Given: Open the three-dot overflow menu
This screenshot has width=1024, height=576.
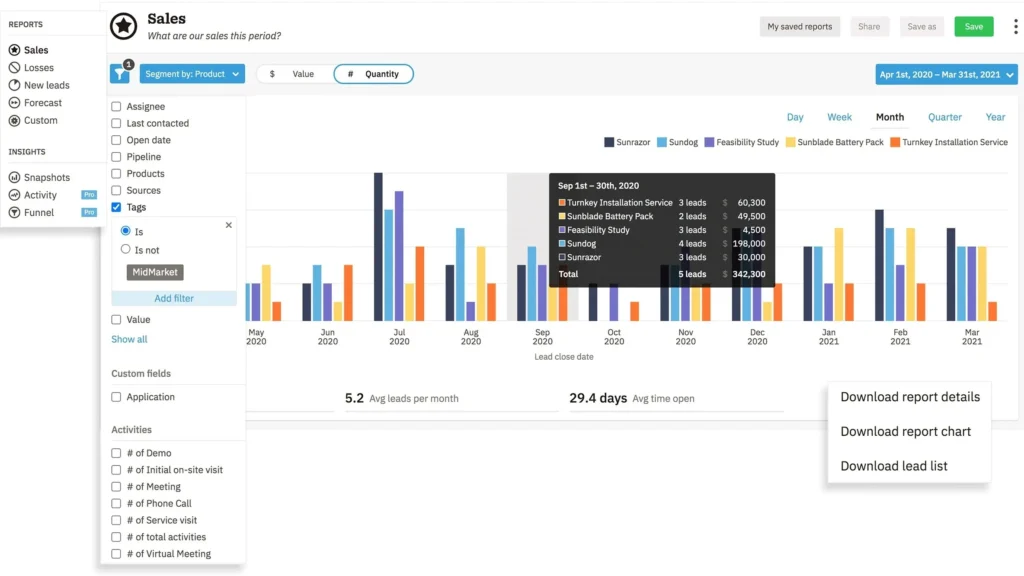Looking at the screenshot, I should 1016,26.
